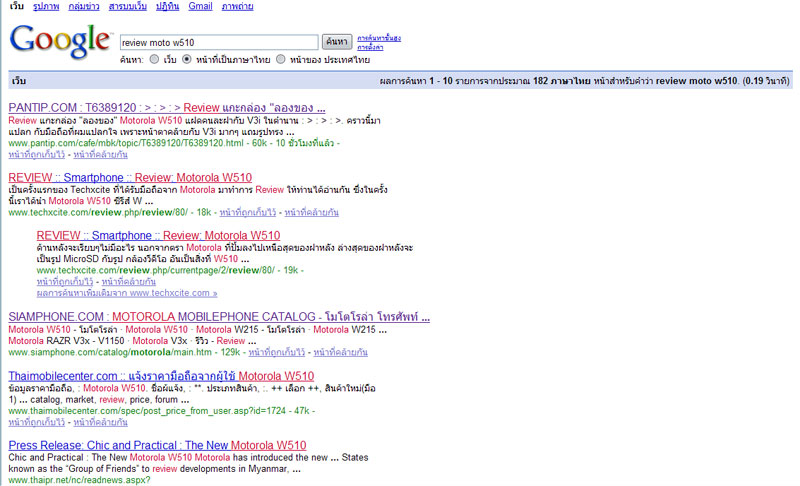
Task: Click the techxcite currentpage/2 URL text
Action: click(x=156, y=270)
